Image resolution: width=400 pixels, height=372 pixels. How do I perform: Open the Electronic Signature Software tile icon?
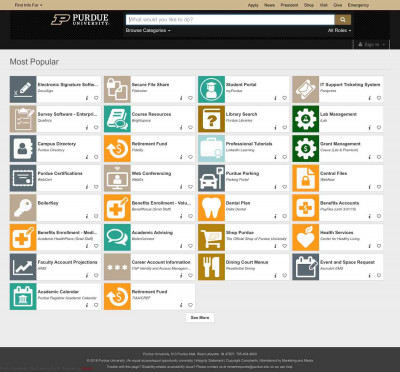[x=23, y=89]
